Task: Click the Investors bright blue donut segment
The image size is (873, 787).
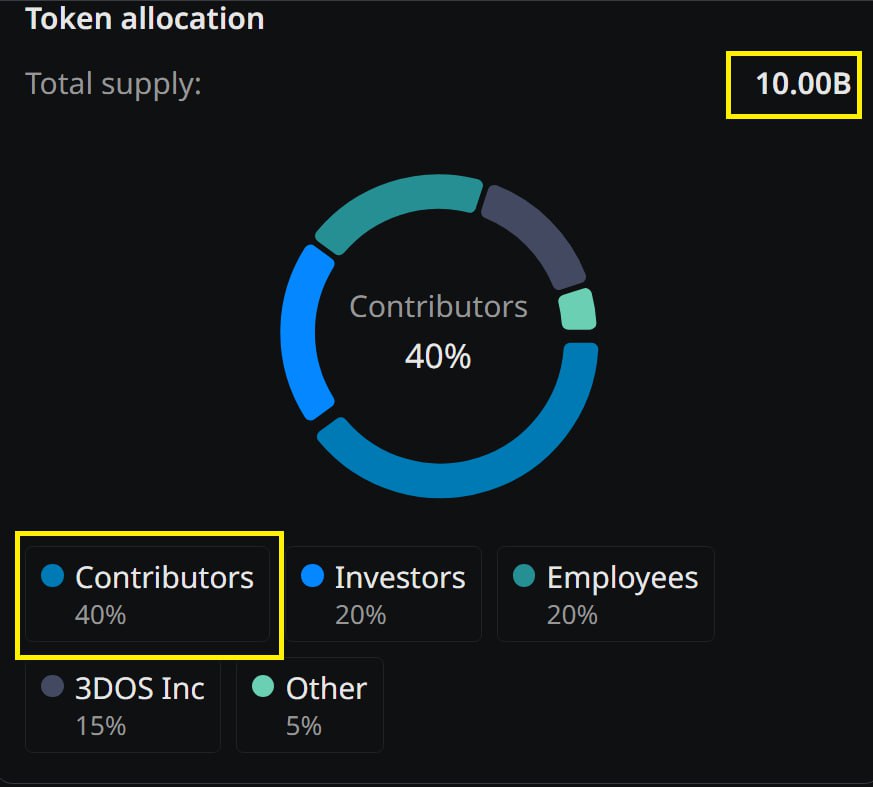Action: pyautogui.click(x=301, y=334)
